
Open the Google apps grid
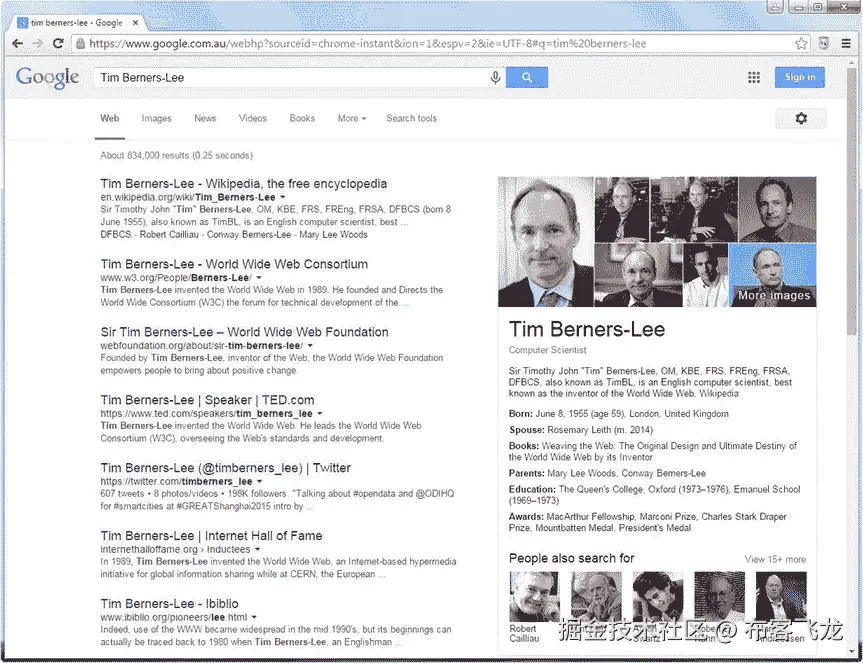click(754, 78)
